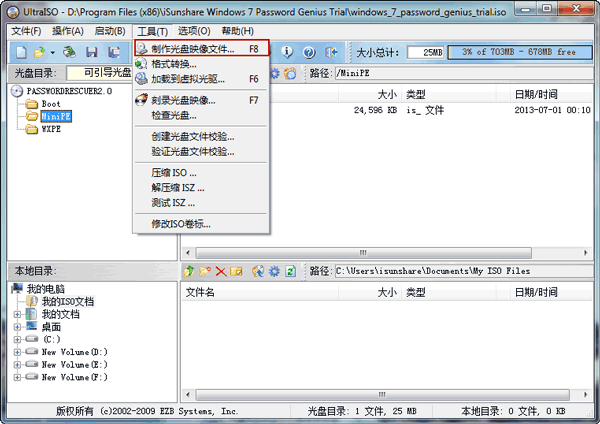Select the 24,596 KB file row
This screenshot has width=600, height=424.
click(387, 110)
